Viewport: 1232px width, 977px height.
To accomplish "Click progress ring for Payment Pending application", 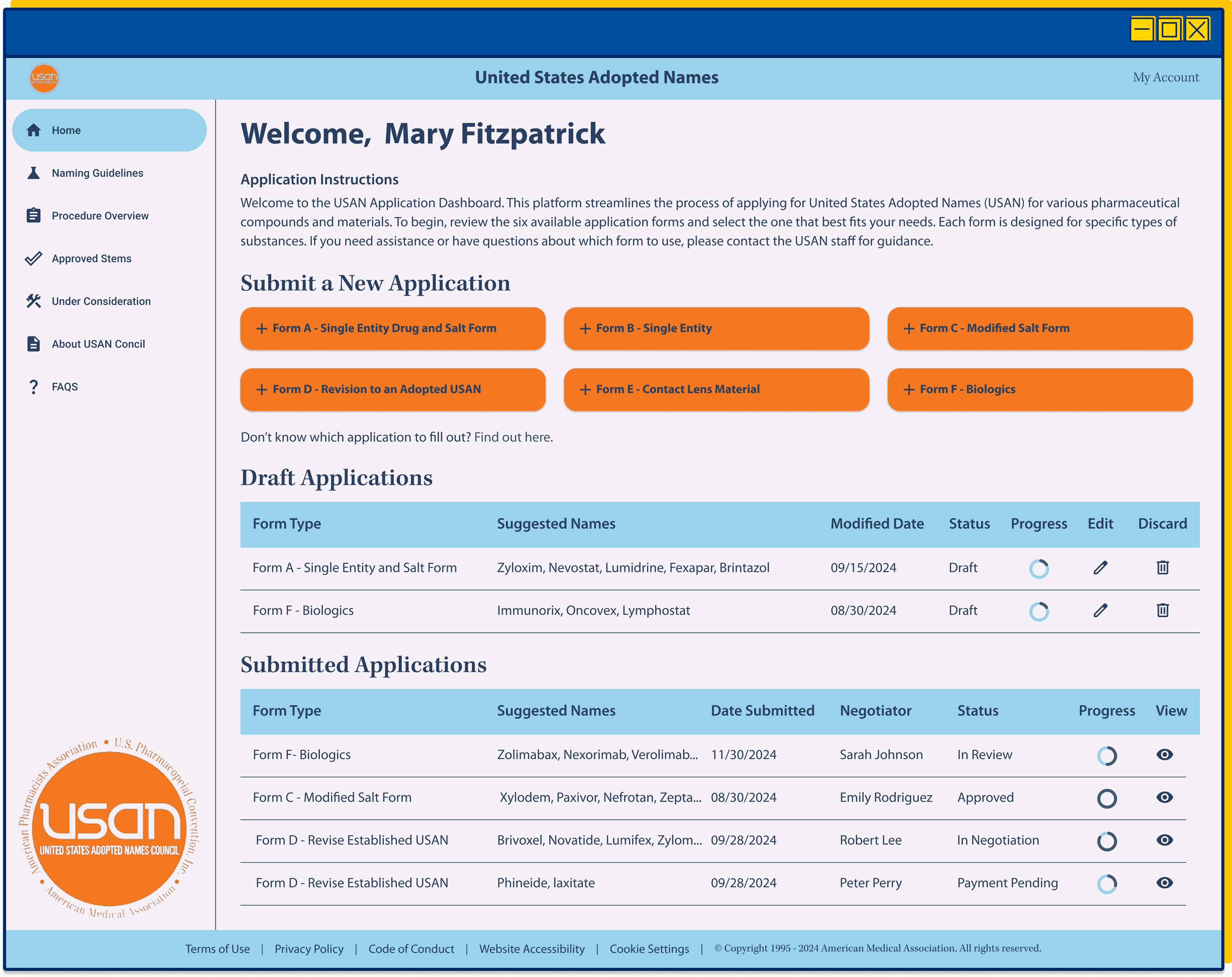I will pyautogui.click(x=1107, y=884).
